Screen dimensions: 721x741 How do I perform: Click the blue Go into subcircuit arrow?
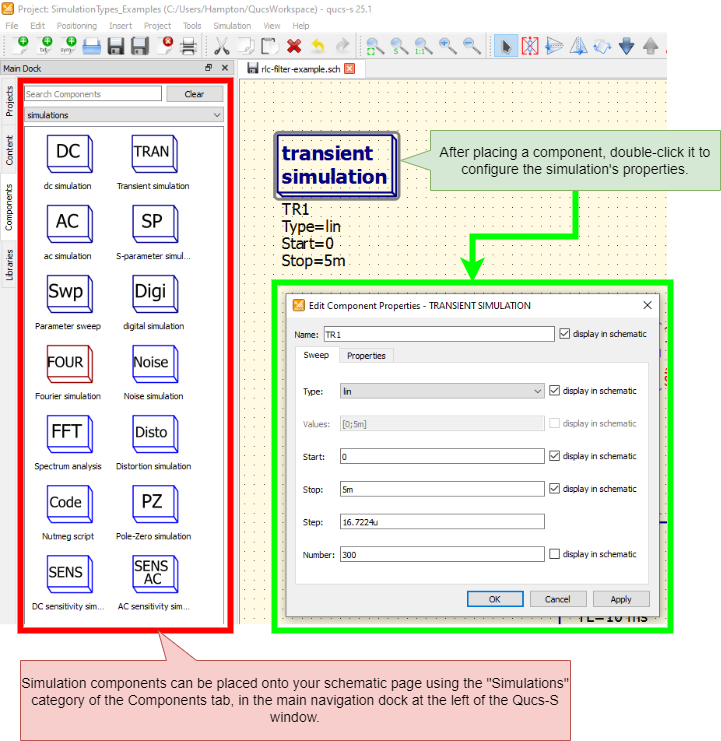(x=627, y=46)
